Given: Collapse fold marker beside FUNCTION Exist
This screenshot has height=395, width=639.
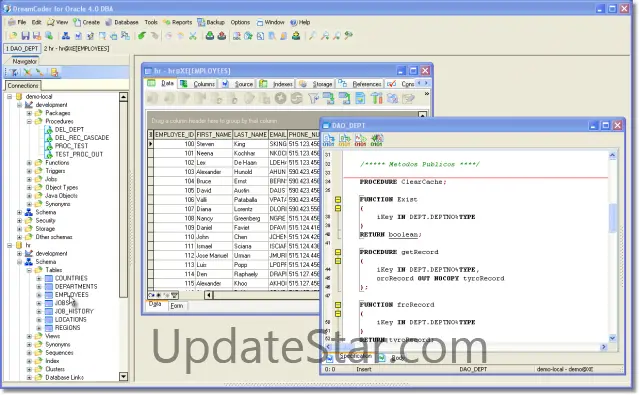Looking at the screenshot, I should [338, 200].
